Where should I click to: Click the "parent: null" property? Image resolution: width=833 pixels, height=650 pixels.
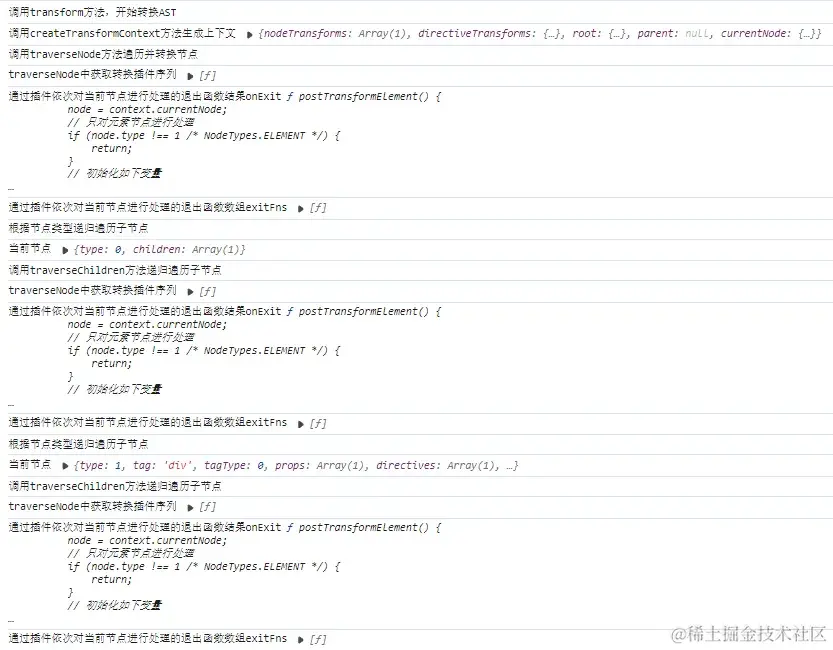click(x=675, y=33)
